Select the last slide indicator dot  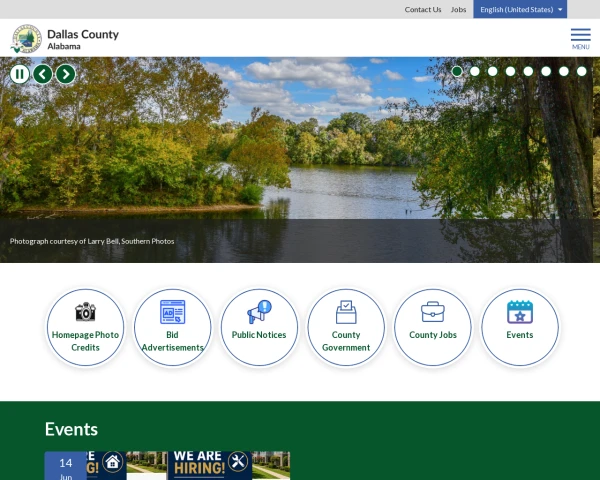click(581, 71)
